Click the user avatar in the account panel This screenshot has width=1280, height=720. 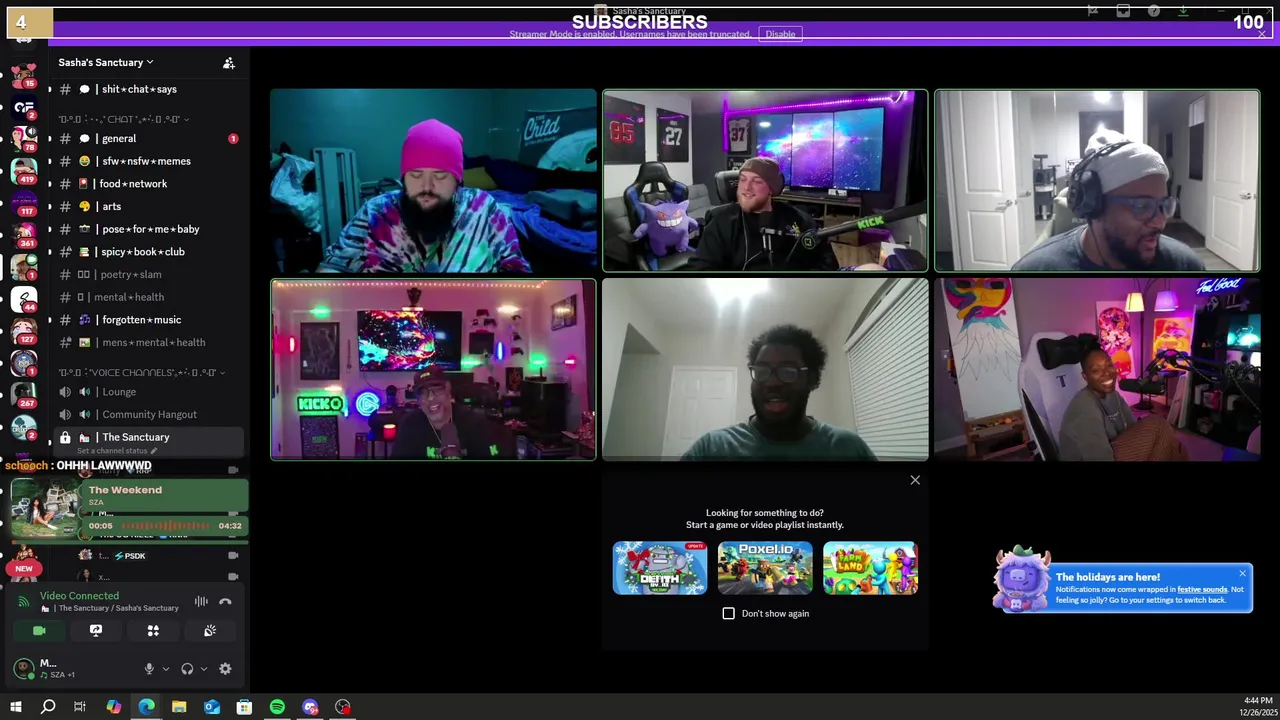tap(23, 668)
